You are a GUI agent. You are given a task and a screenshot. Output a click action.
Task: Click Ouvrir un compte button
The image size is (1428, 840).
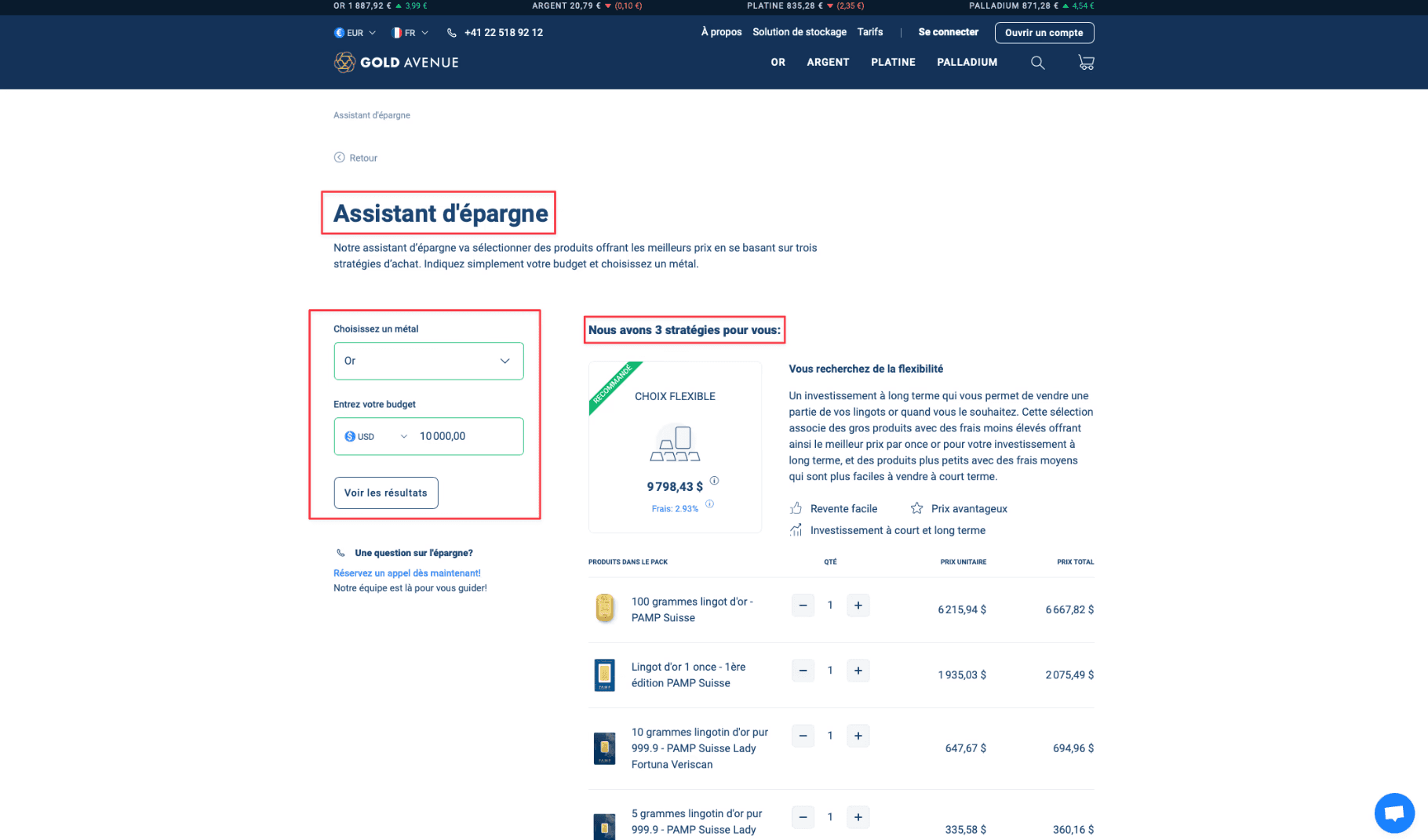(1044, 33)
